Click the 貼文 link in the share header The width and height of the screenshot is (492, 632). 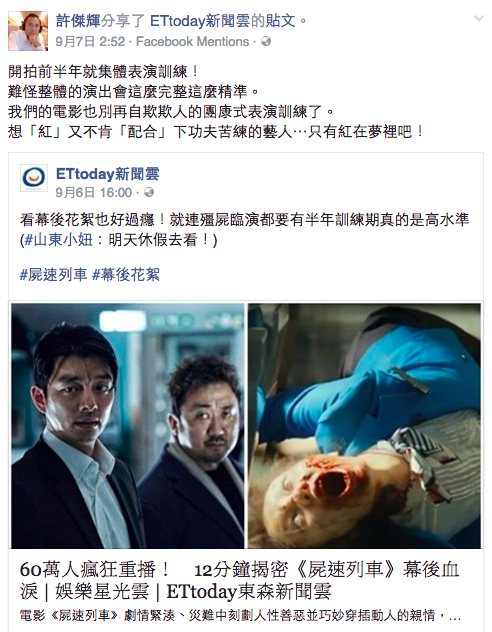coord(280,21)
